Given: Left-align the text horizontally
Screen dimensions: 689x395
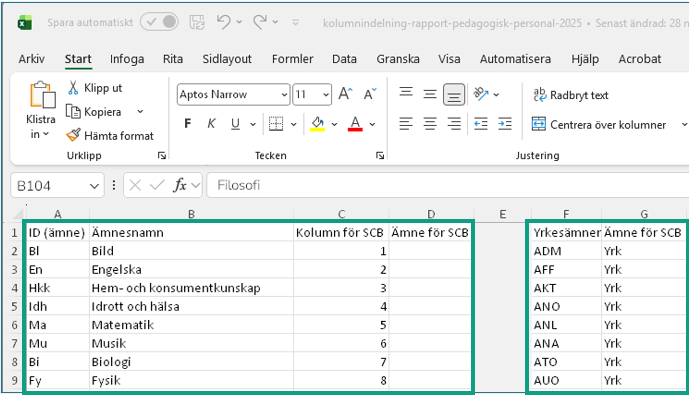Looking at the screenshot, I should pos(406,124).
